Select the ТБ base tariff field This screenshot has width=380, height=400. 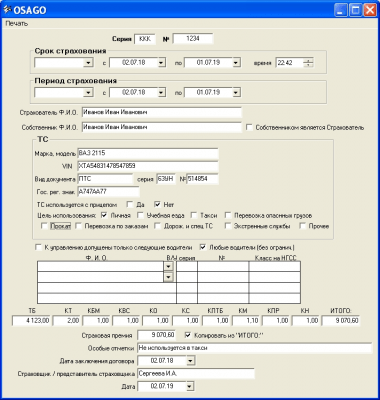pos(31,321)
